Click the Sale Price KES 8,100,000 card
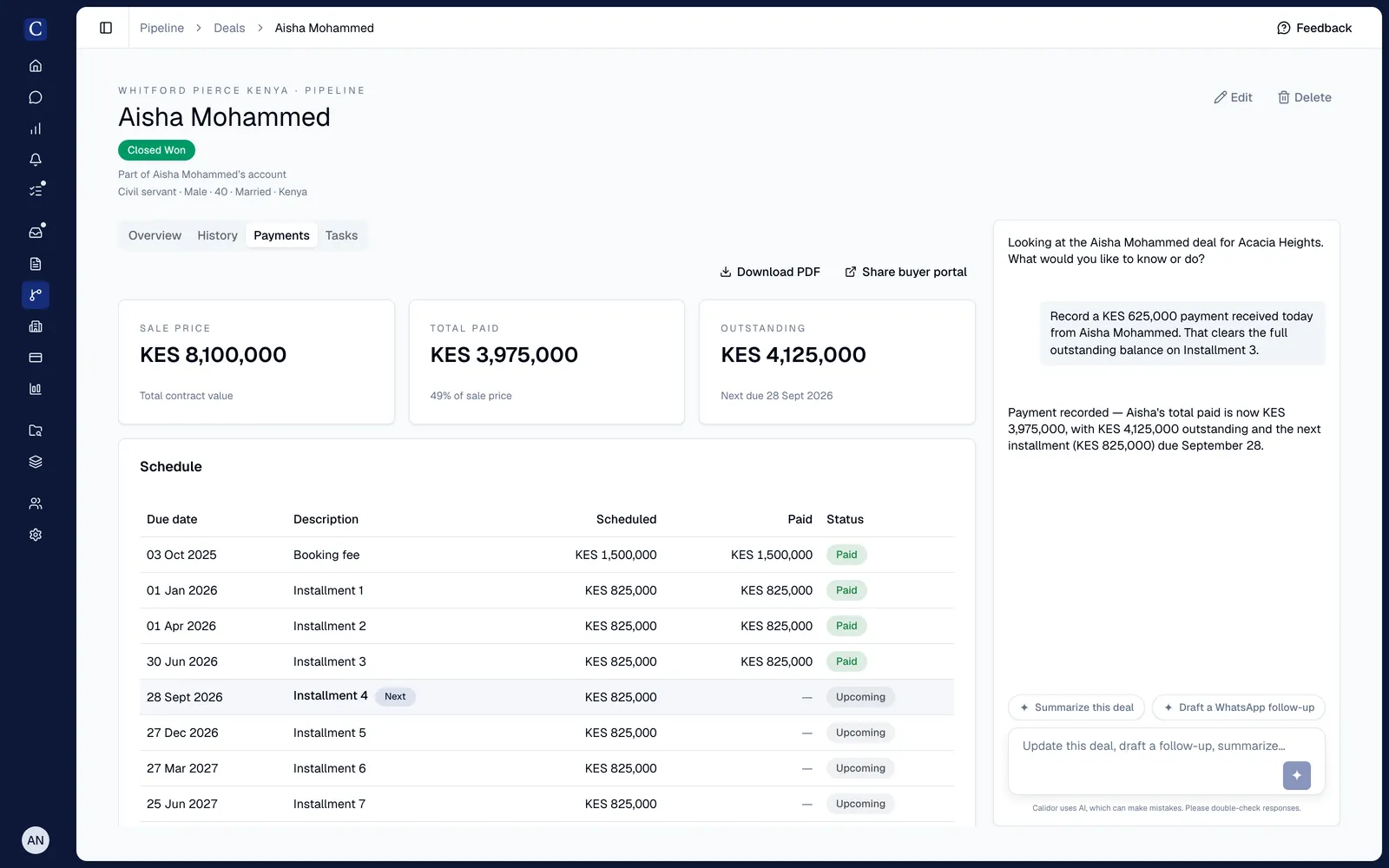This screenshot has width=1389, height=868. click(x=256, y=362)
